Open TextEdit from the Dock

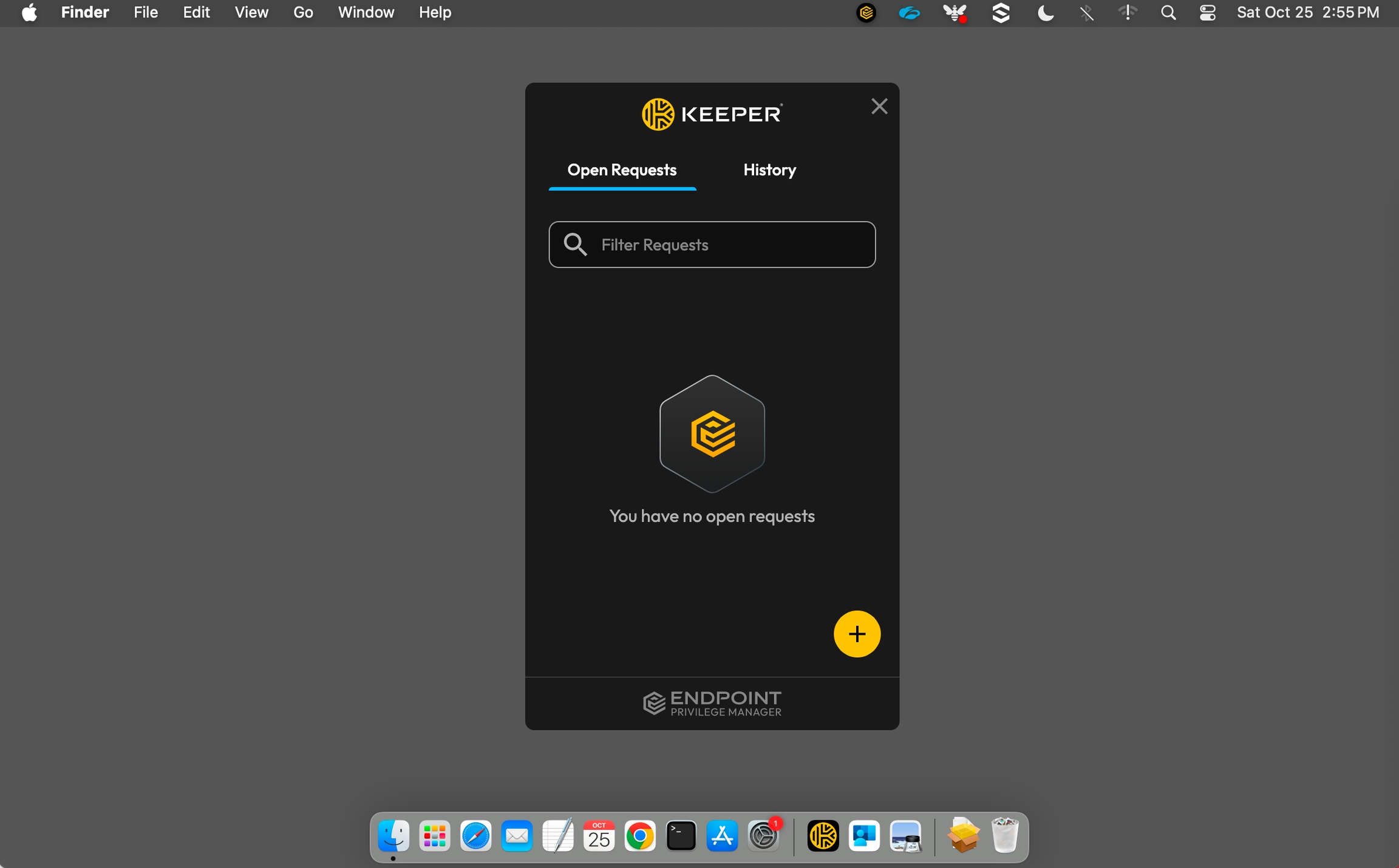click(x=557, y=836)
